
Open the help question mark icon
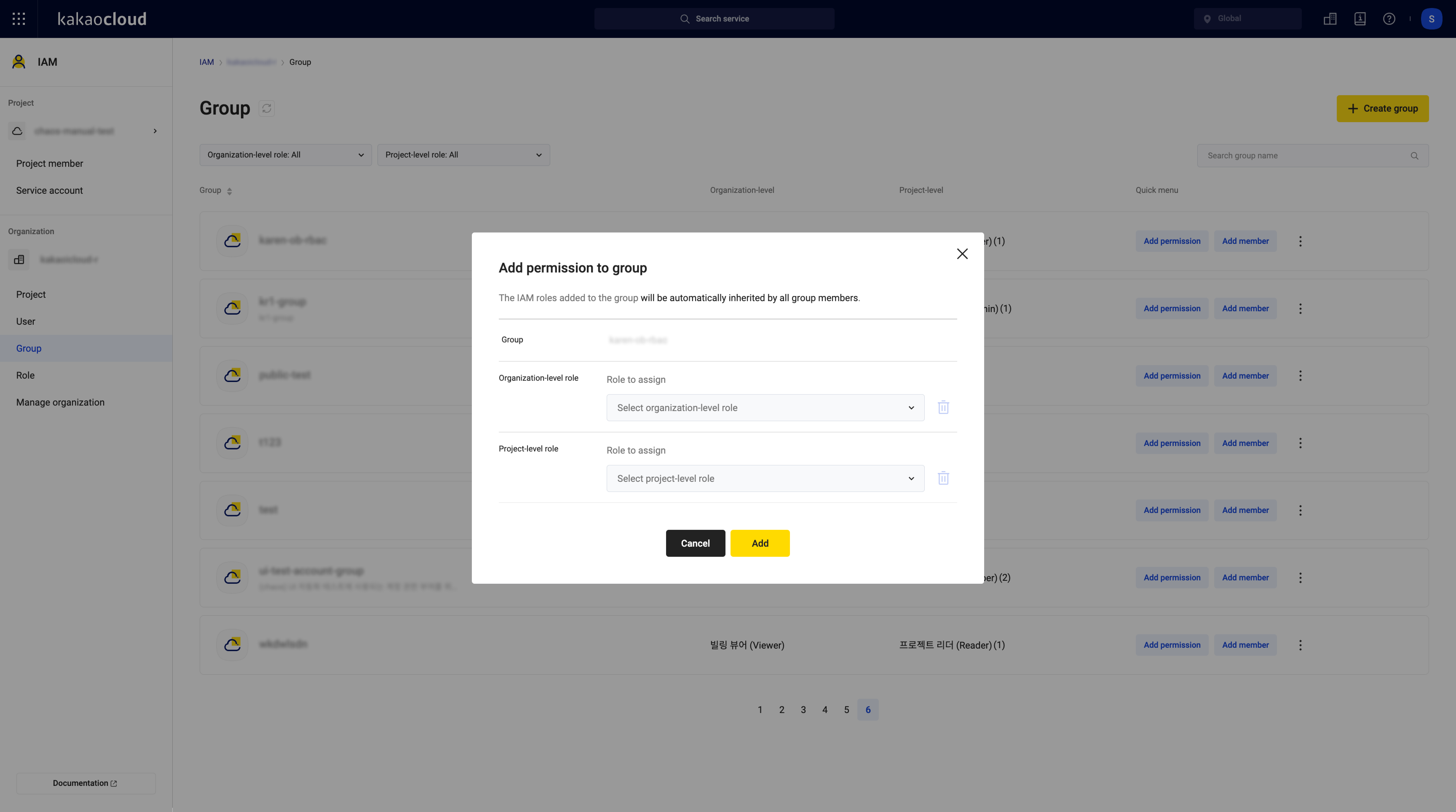click(1389, 19)
